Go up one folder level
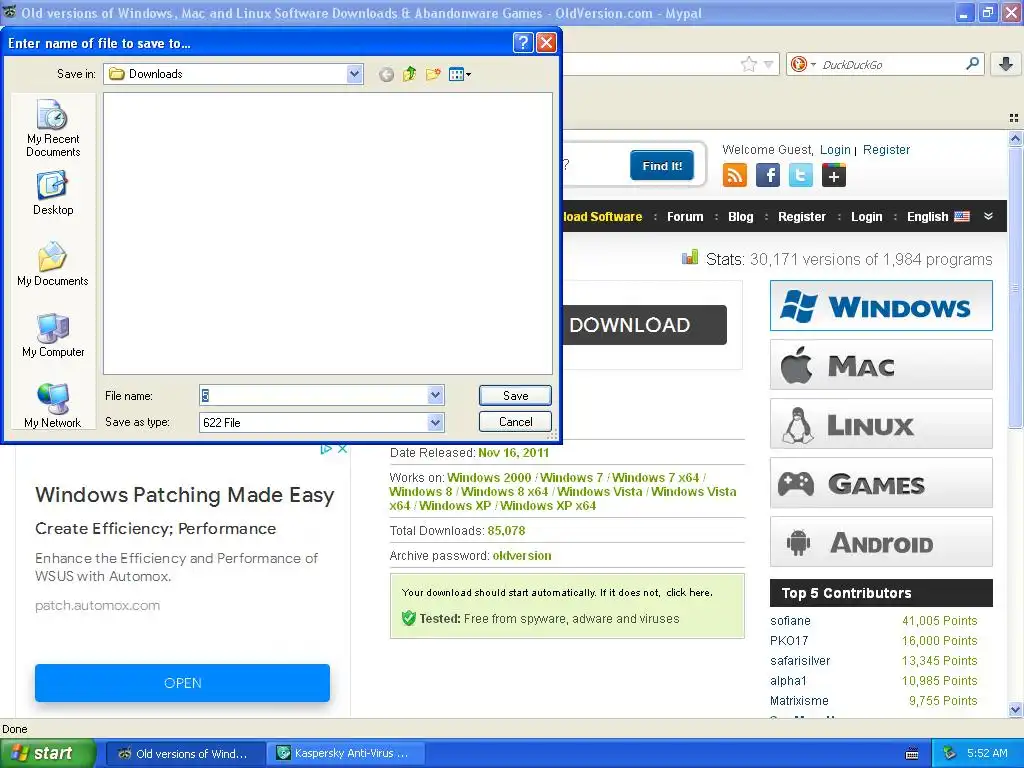Viewport: 1024px width, 768px height. [409, 74]
